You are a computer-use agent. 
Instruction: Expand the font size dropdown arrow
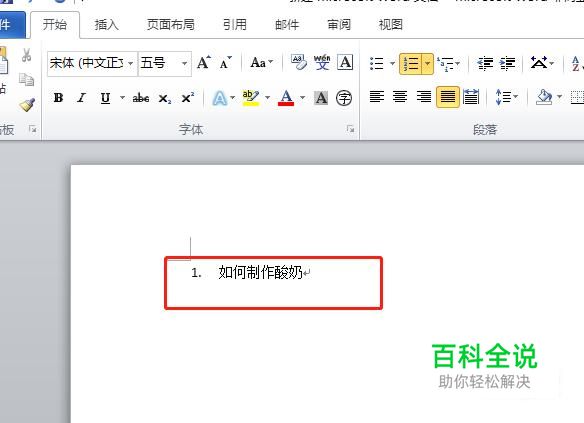184,63
